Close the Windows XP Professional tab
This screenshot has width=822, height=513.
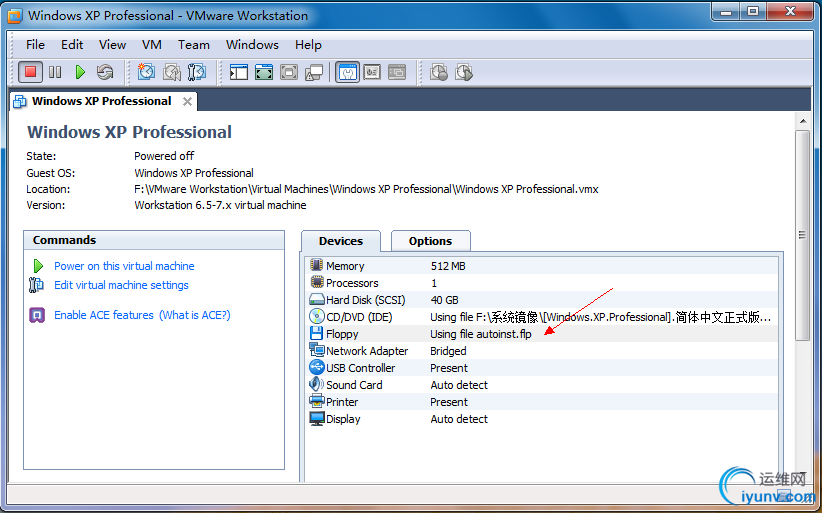186,101
